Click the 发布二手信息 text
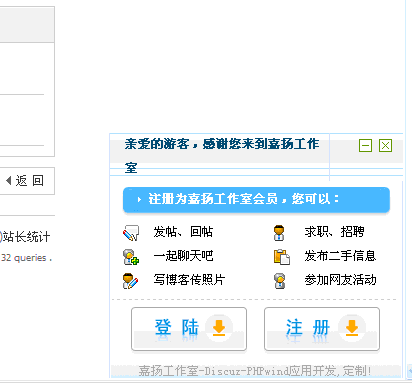 coord(340,256)
